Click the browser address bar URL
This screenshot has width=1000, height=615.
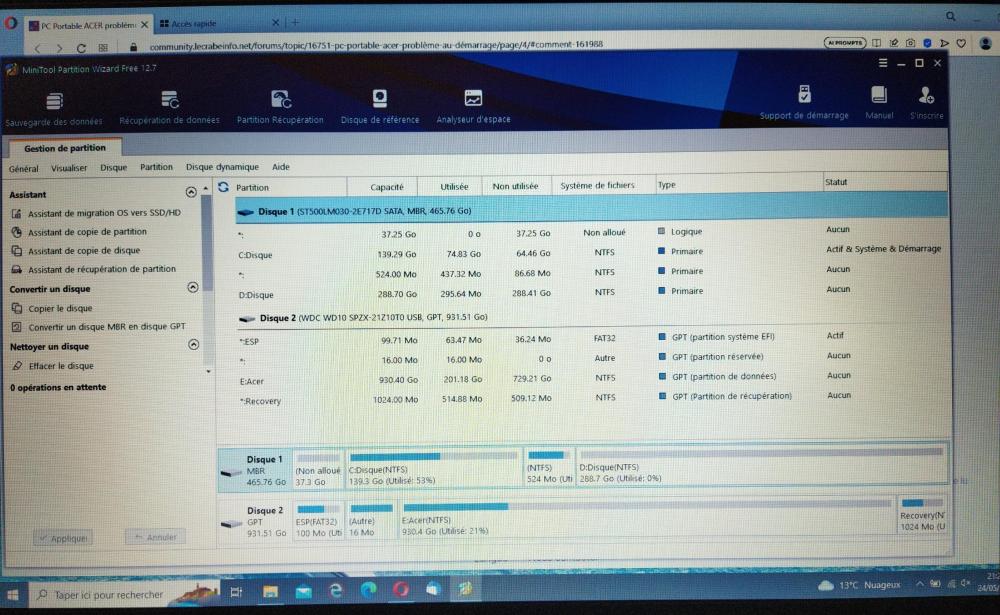coord(376,45)
